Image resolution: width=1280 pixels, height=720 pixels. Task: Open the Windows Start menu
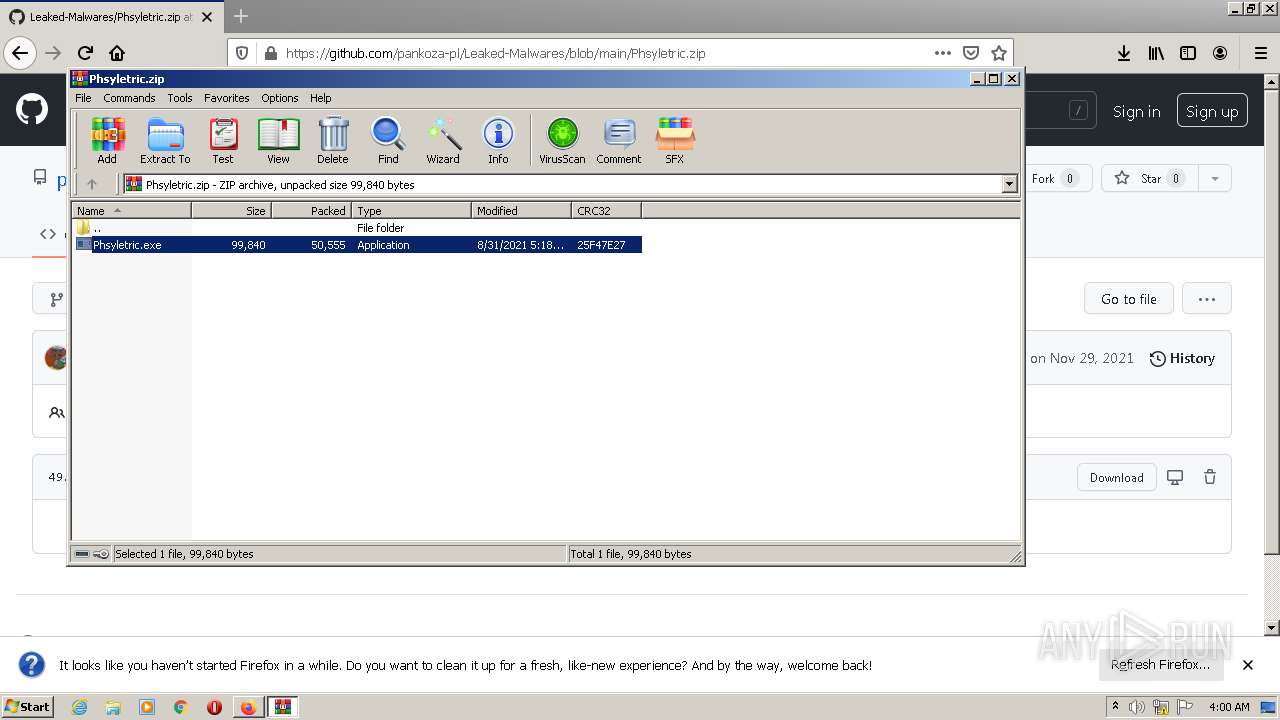click(x=27, y=707)
